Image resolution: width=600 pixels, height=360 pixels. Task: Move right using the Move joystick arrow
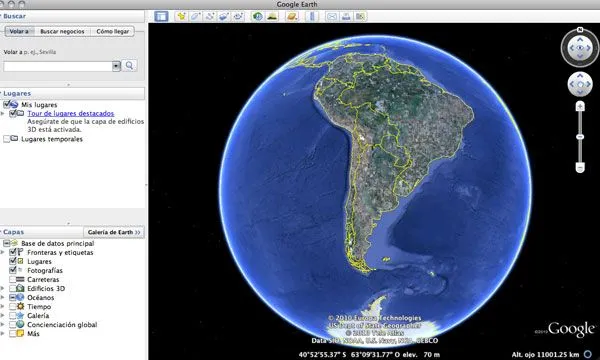589,84
